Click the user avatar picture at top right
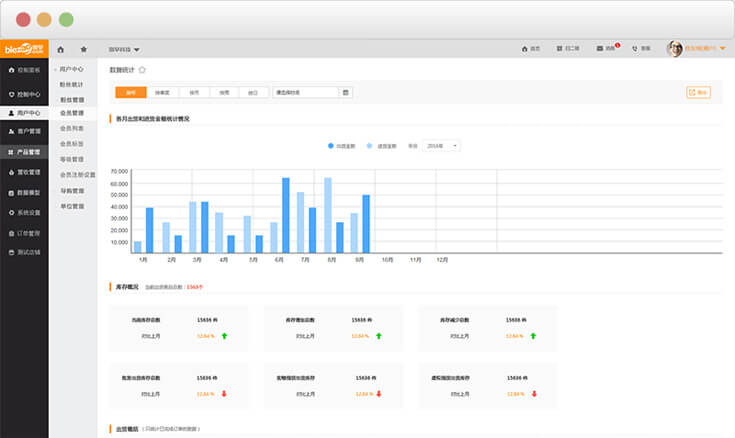This screenshot has height=438, width=735. (675, 48)
